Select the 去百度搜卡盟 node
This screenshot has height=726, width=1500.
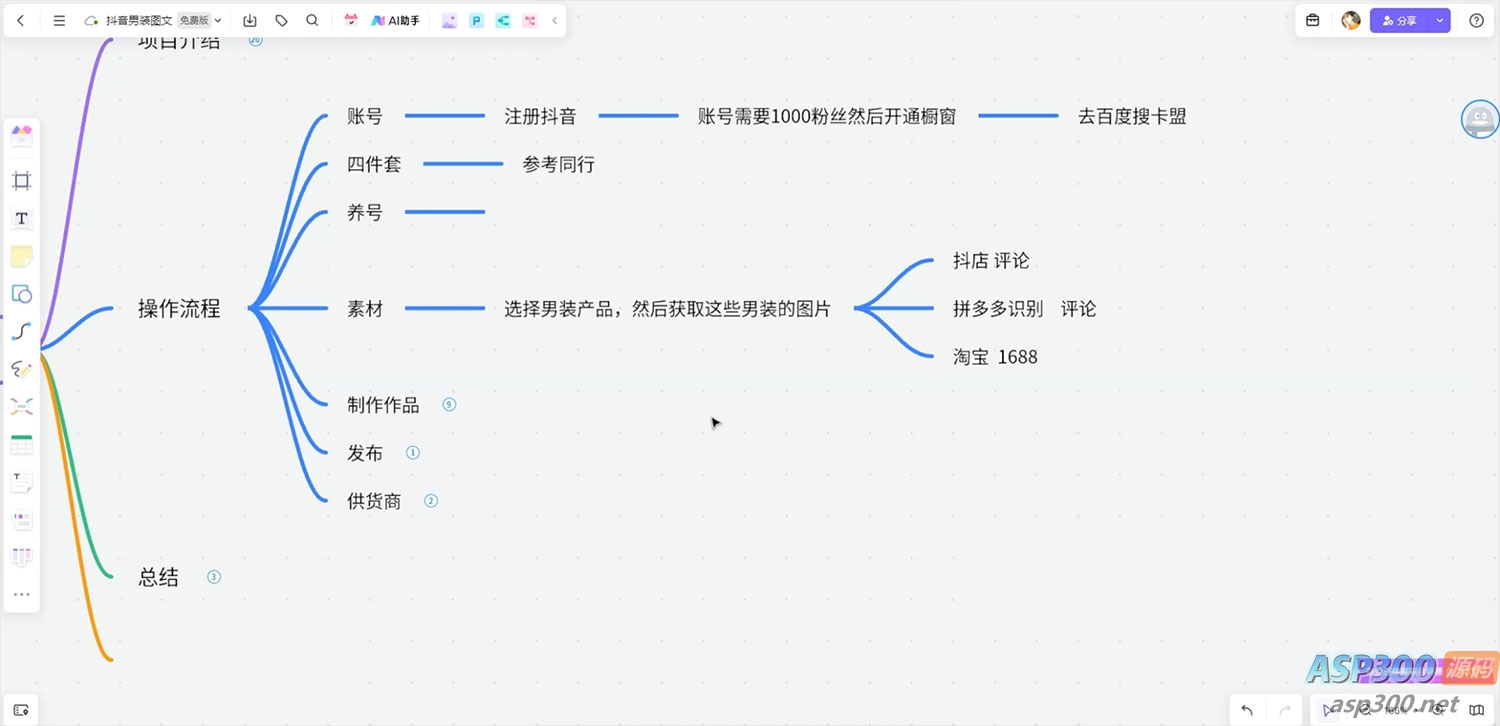click(x=1132, y=116)
